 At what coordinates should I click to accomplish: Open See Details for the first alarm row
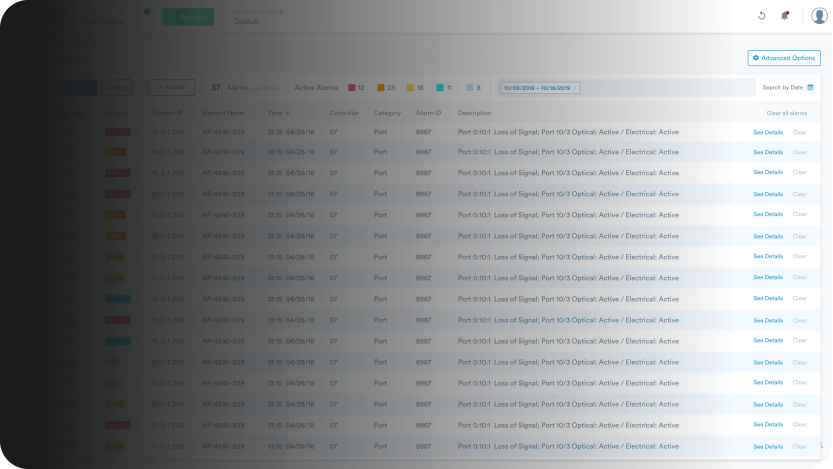(767, 132)
